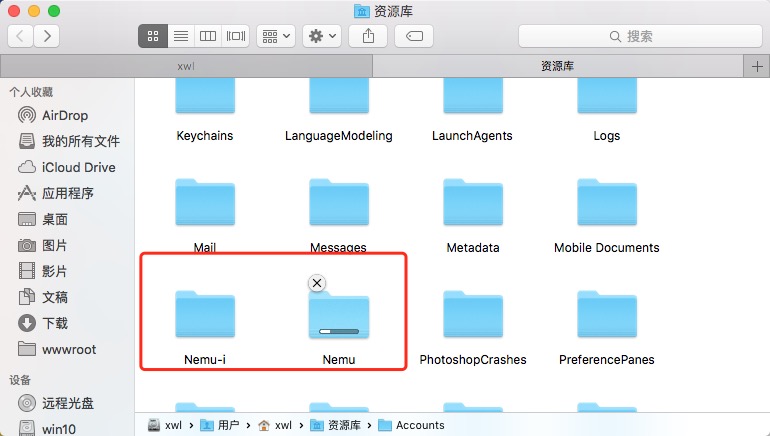770x436 pixels.
Task: Open the gear action menu
Action: tap(322, 36)
